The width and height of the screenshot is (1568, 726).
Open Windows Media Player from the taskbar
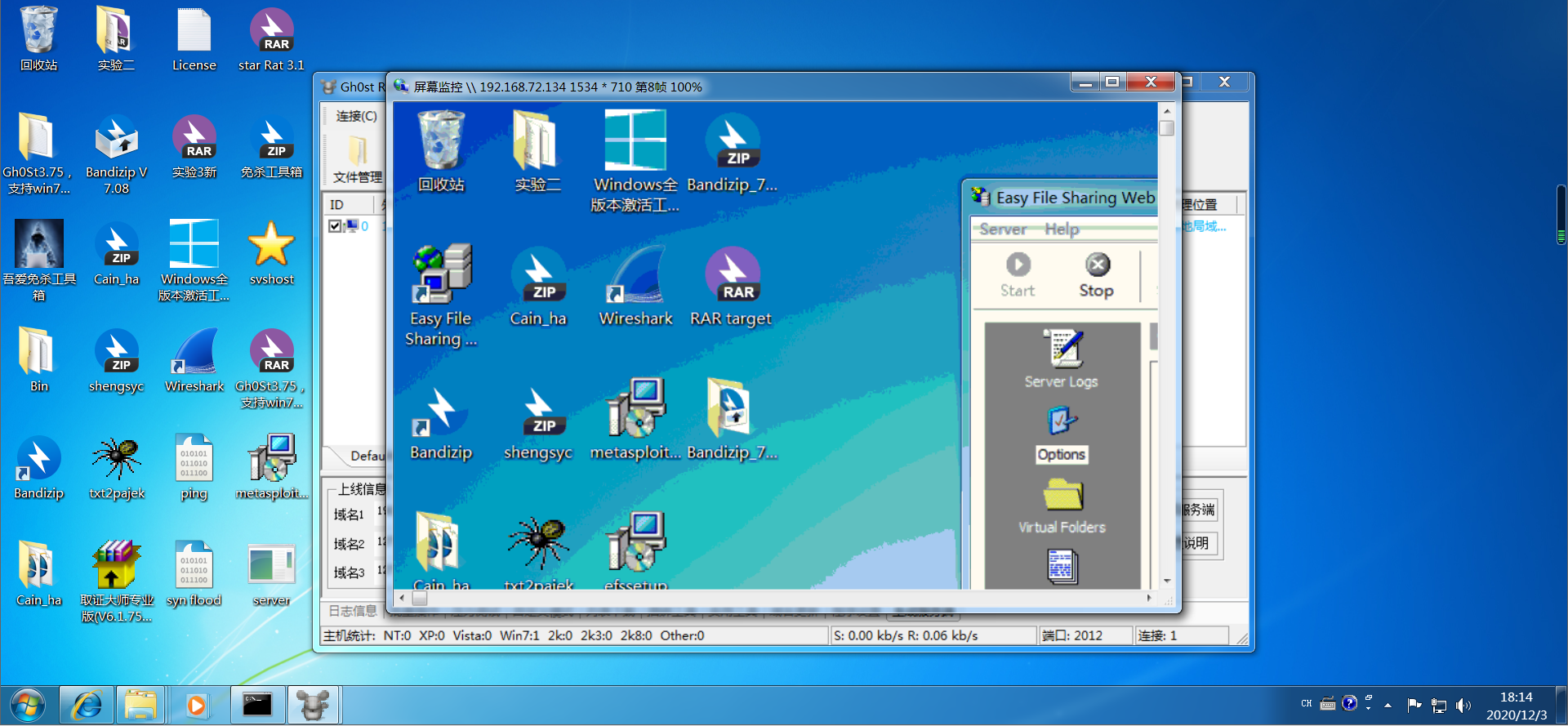tap(196, 705)
